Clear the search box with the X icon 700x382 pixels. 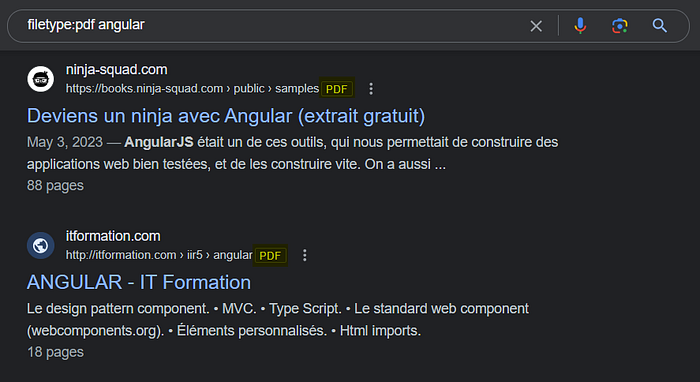tap(536, 26)
